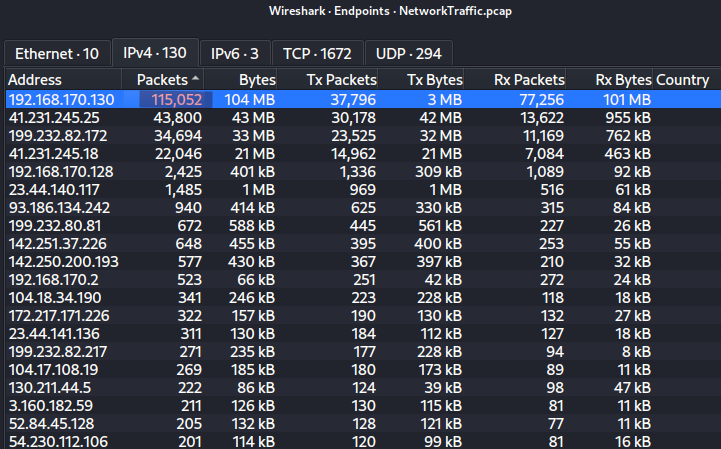Click the 1,485 packets value

click(x=183, y=190)
